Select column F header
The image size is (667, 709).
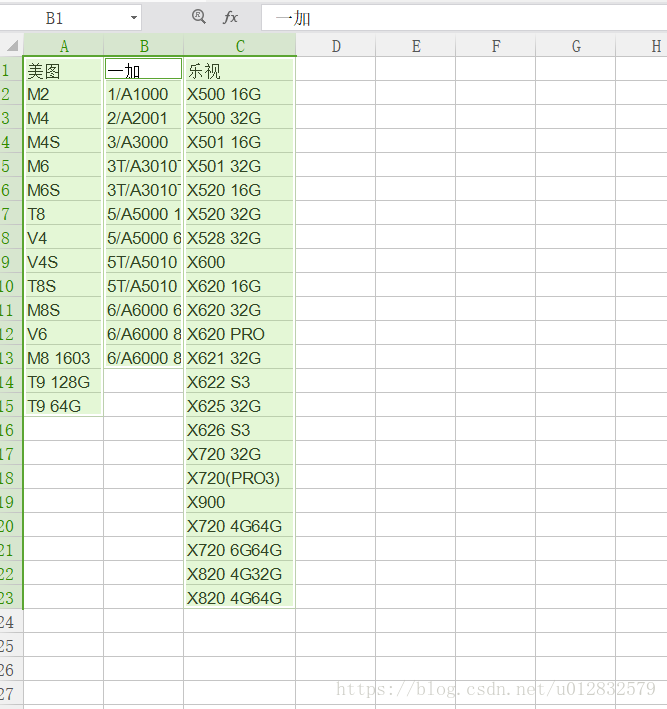(496, 46)
